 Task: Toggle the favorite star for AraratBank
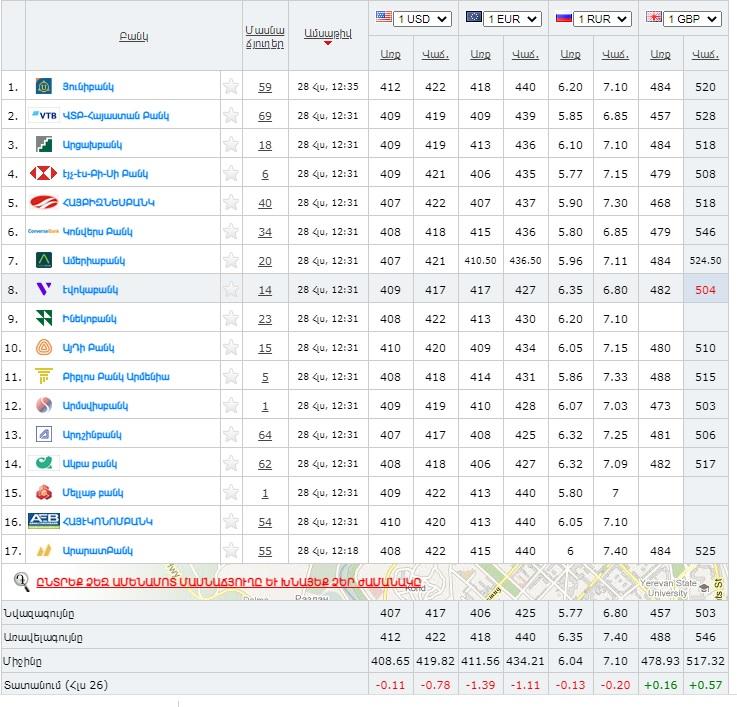[231, 551]
